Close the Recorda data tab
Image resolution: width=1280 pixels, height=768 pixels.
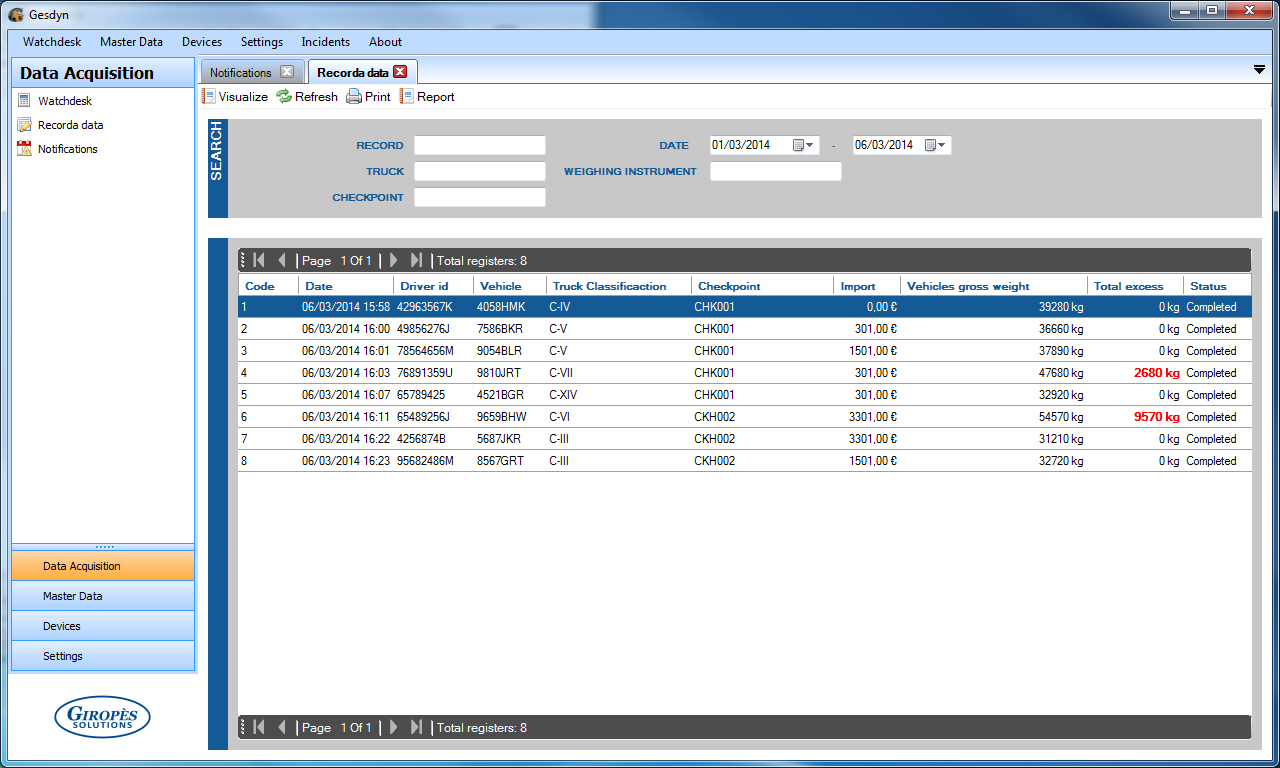(400, 72)
